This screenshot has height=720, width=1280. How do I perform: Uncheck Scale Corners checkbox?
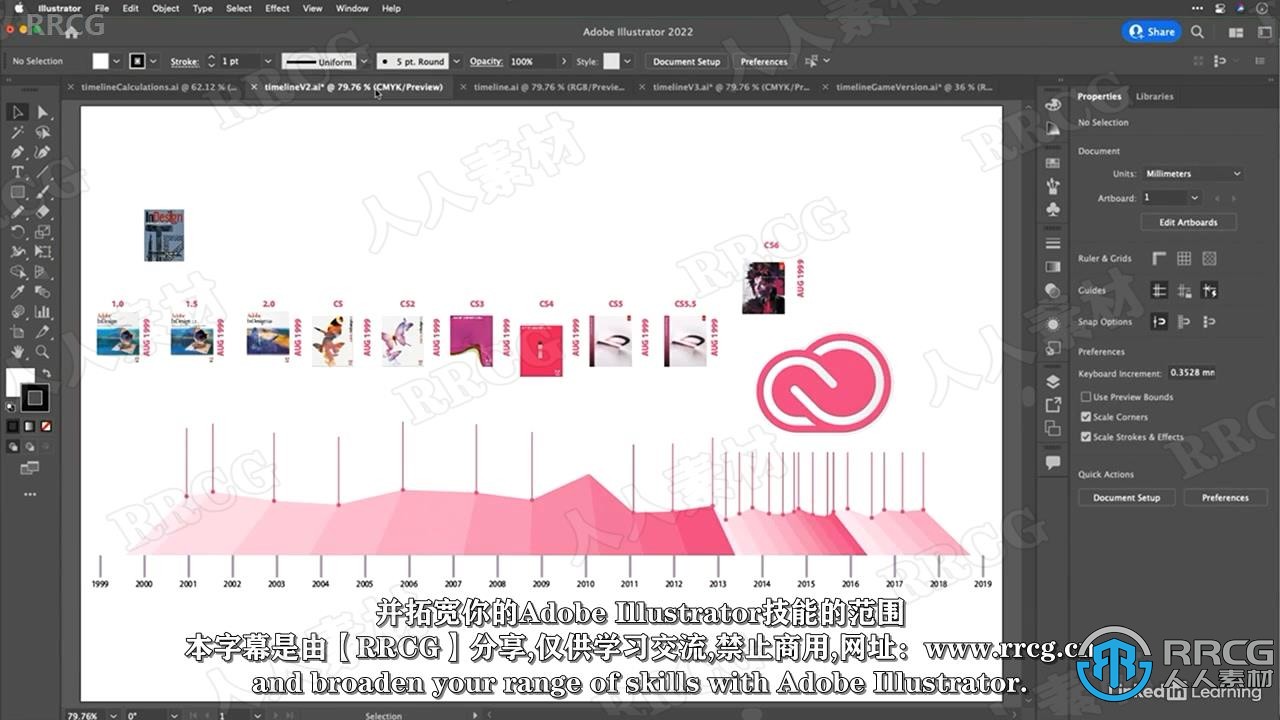click(x=1086, y=417)
